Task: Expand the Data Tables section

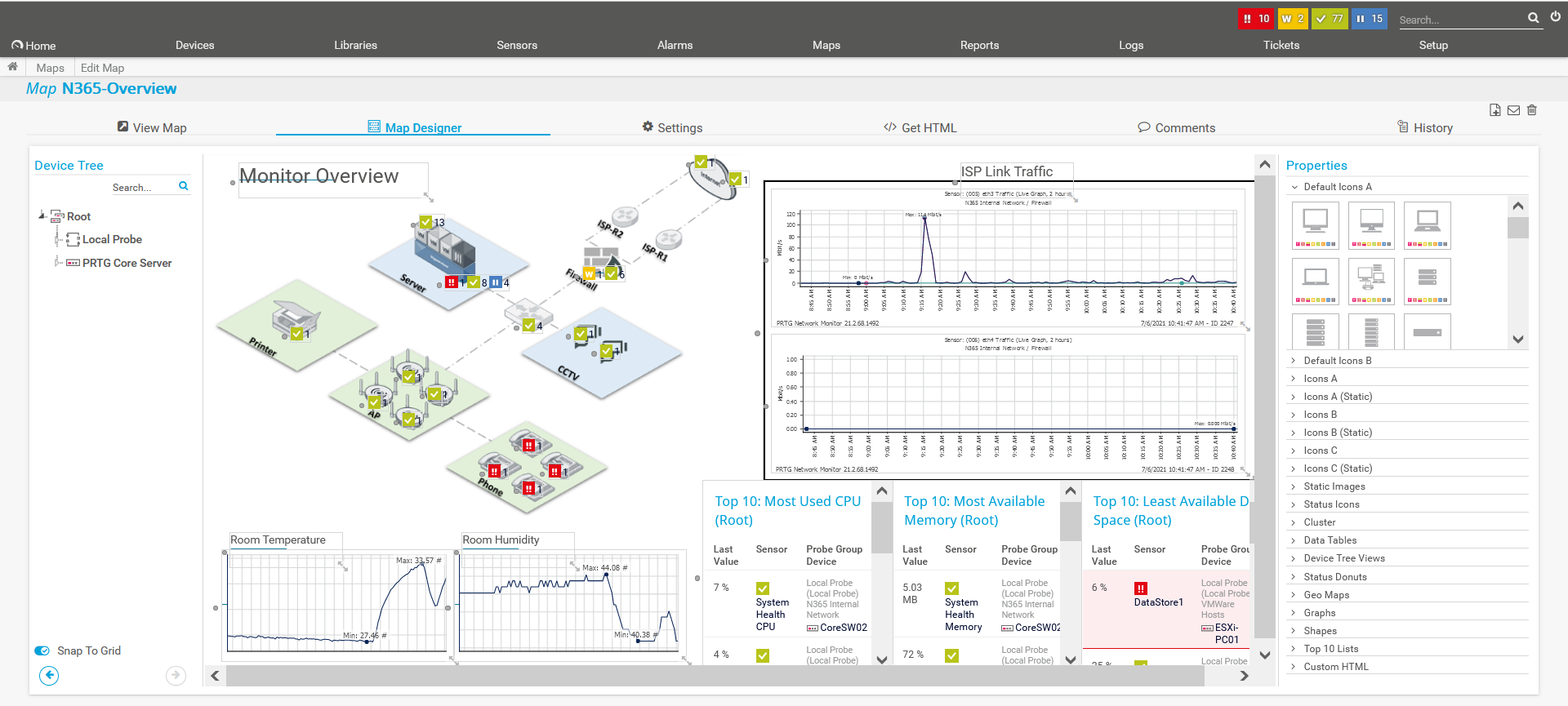Action: pyautogui.click(x=1294, y=540)
